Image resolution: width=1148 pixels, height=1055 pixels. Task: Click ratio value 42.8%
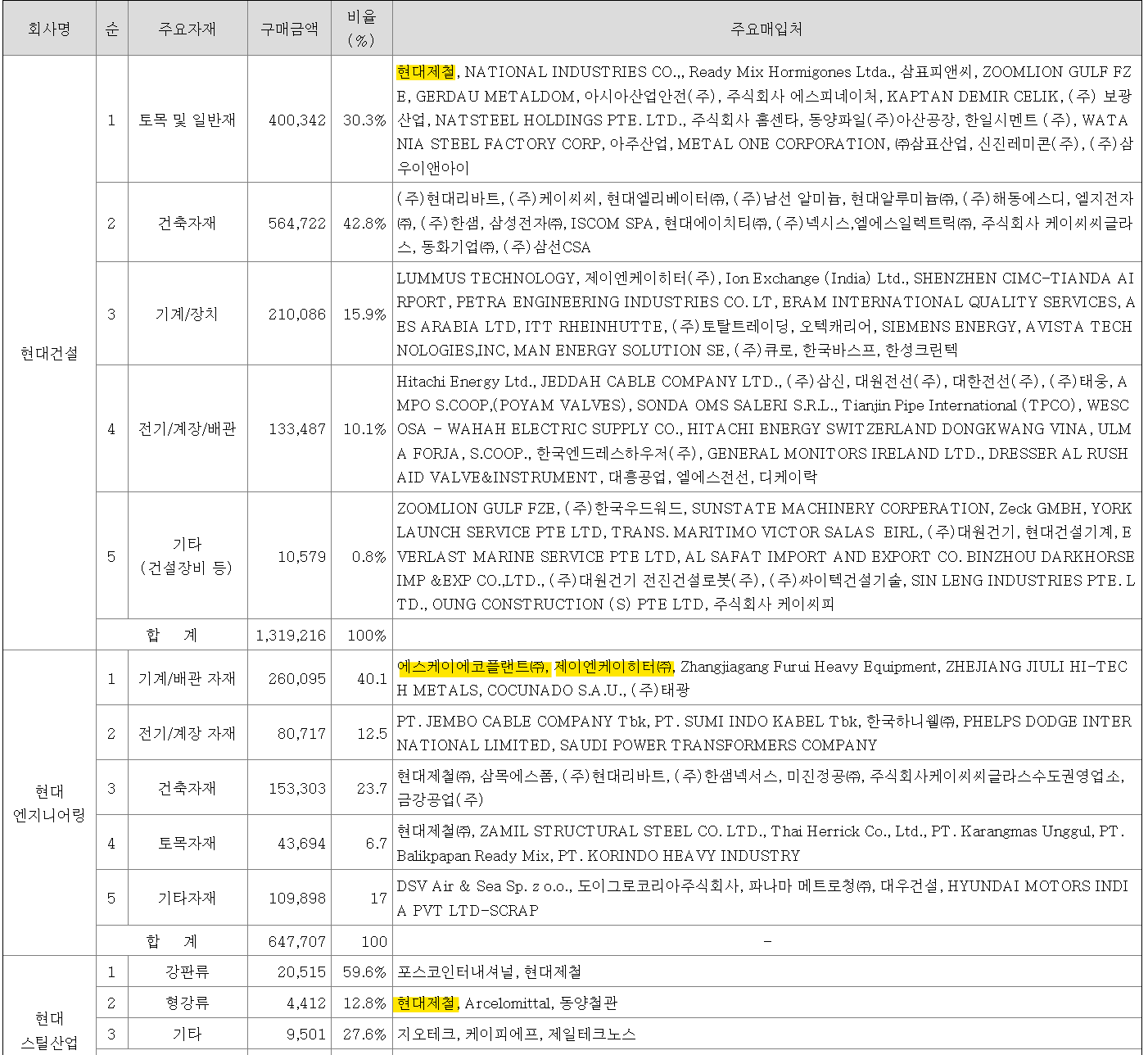(x=364, y=223)
